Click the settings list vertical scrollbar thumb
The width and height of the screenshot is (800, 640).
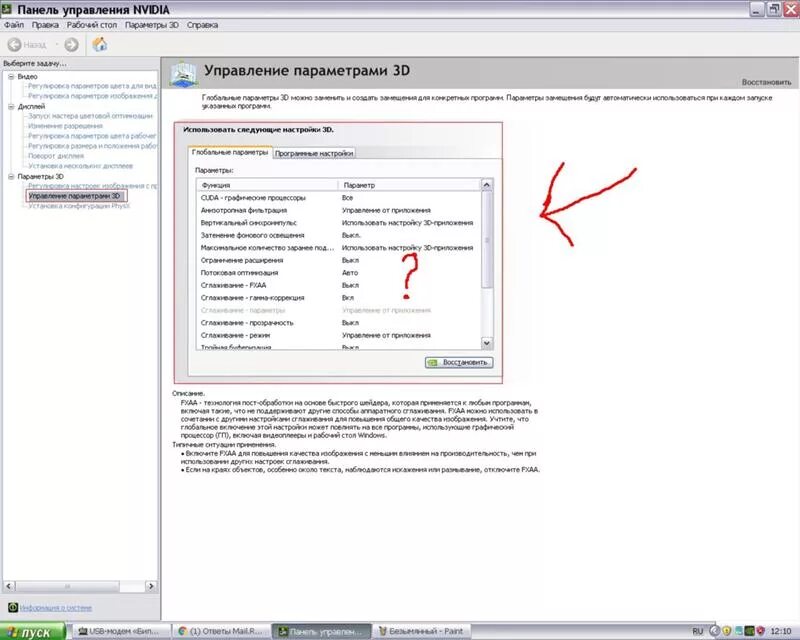[487, 240]
